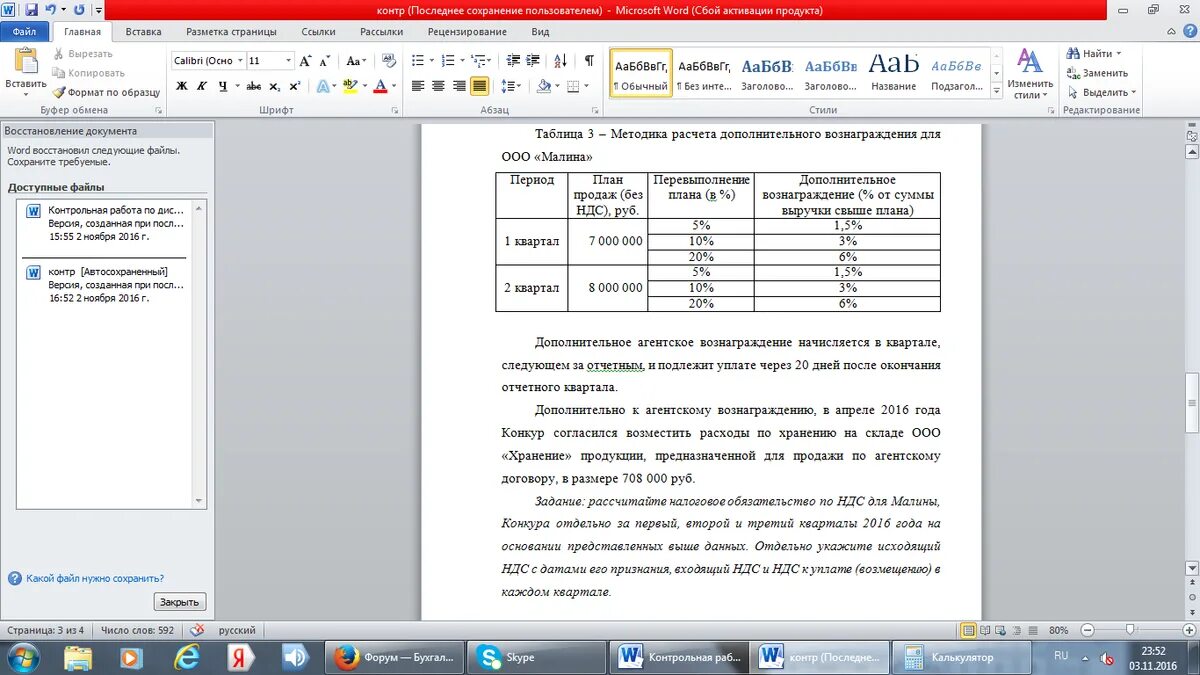
Task: Open the font name dropdown Calibri
Action: [240, 61]
